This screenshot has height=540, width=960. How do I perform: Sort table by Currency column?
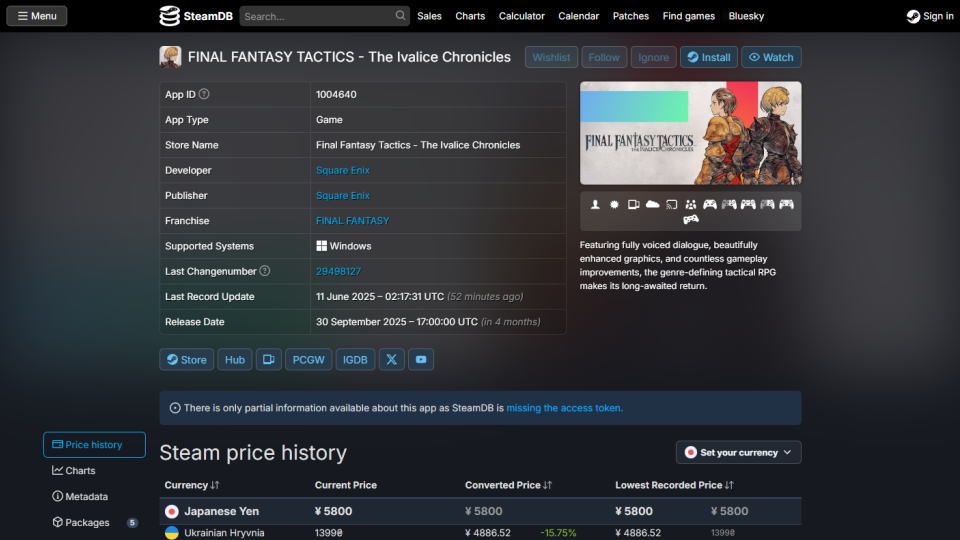click(x=192, y=485)
